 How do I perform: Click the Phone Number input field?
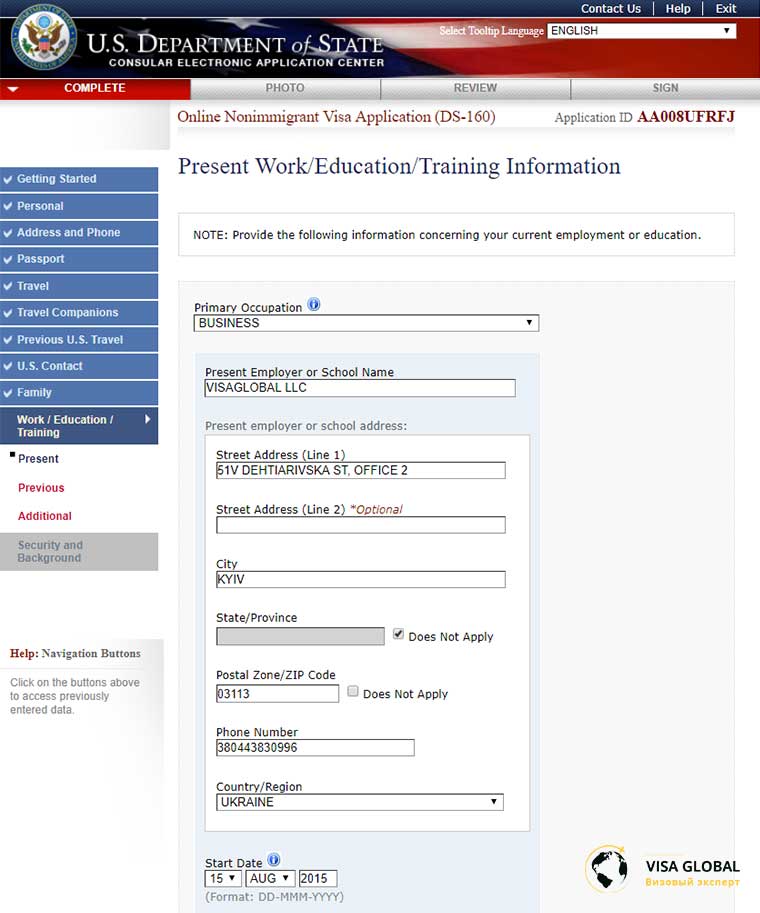coord(315,748)
